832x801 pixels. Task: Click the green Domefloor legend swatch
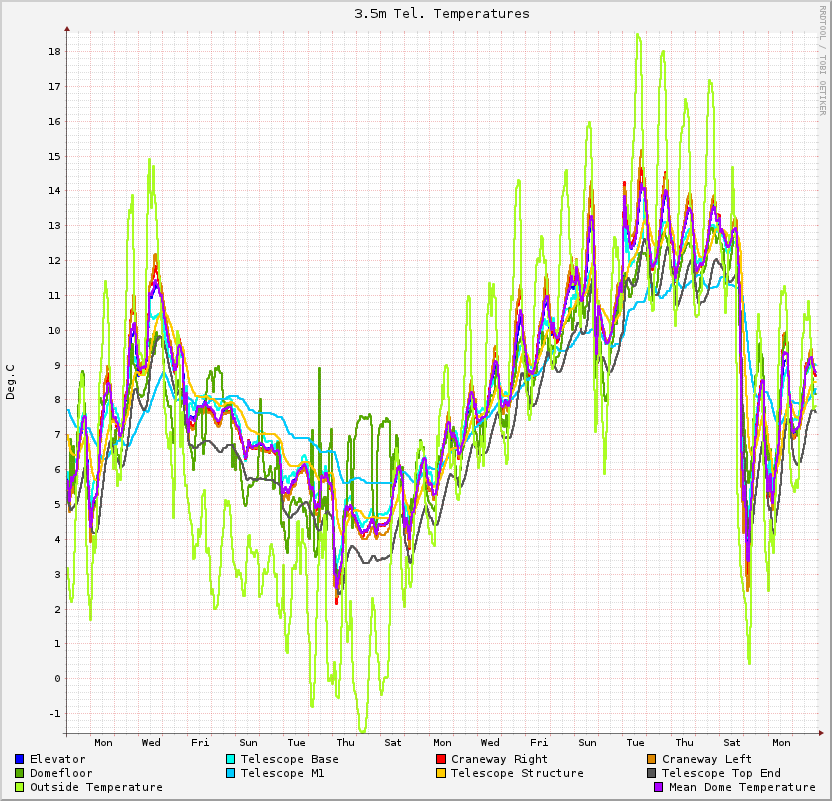pyautogui.click(x=20, y=773)
